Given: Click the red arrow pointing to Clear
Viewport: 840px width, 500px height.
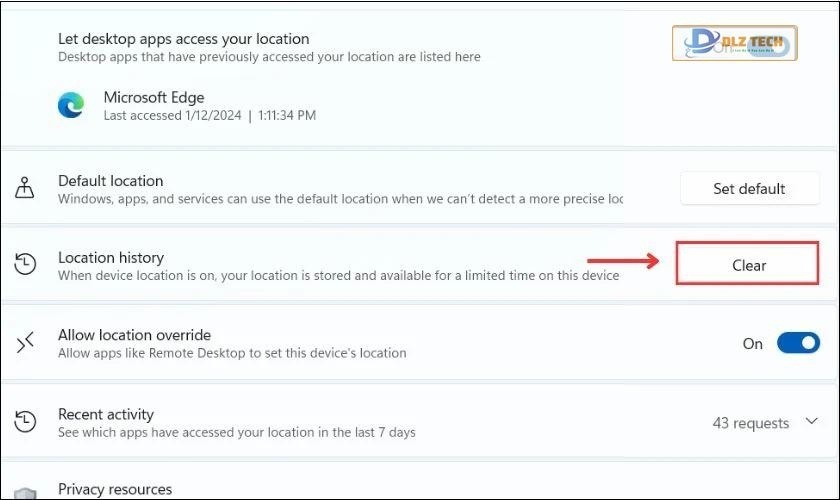Looking at the screenshot, I should click(x=624, y=263).
